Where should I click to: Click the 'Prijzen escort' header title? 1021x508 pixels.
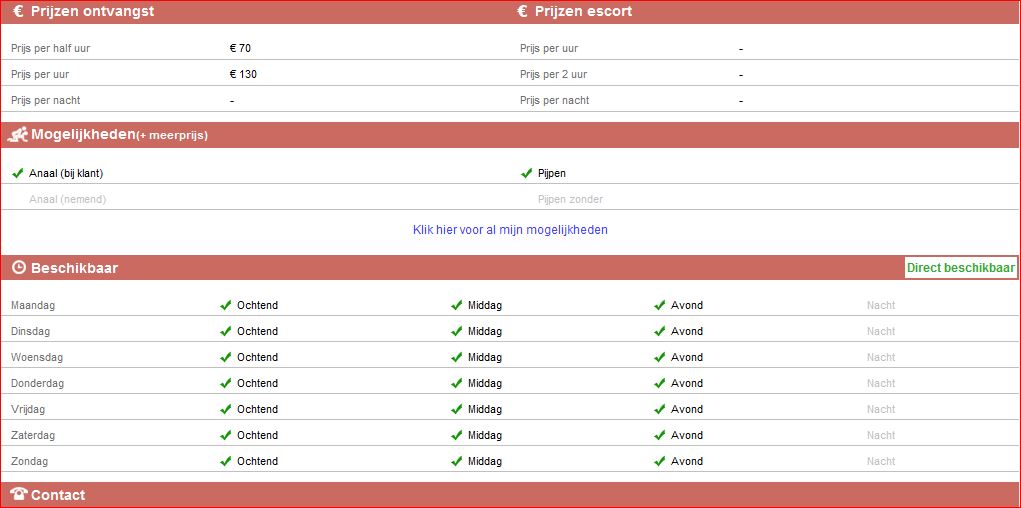[583, 11]
